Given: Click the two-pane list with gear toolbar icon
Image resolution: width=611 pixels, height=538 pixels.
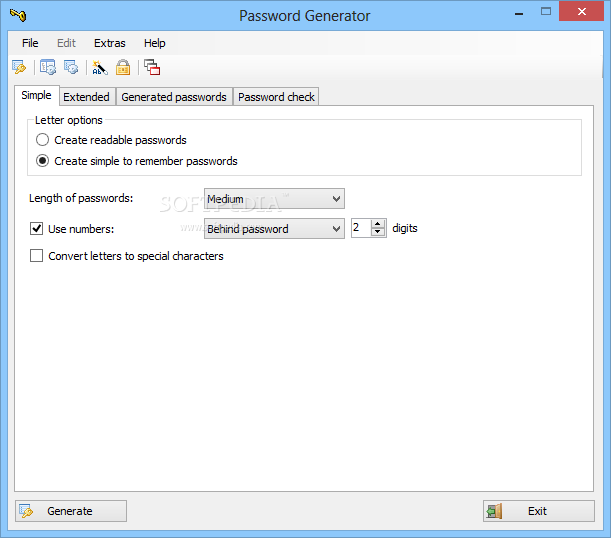Looking at the screenshot, I should pos(48,67).
